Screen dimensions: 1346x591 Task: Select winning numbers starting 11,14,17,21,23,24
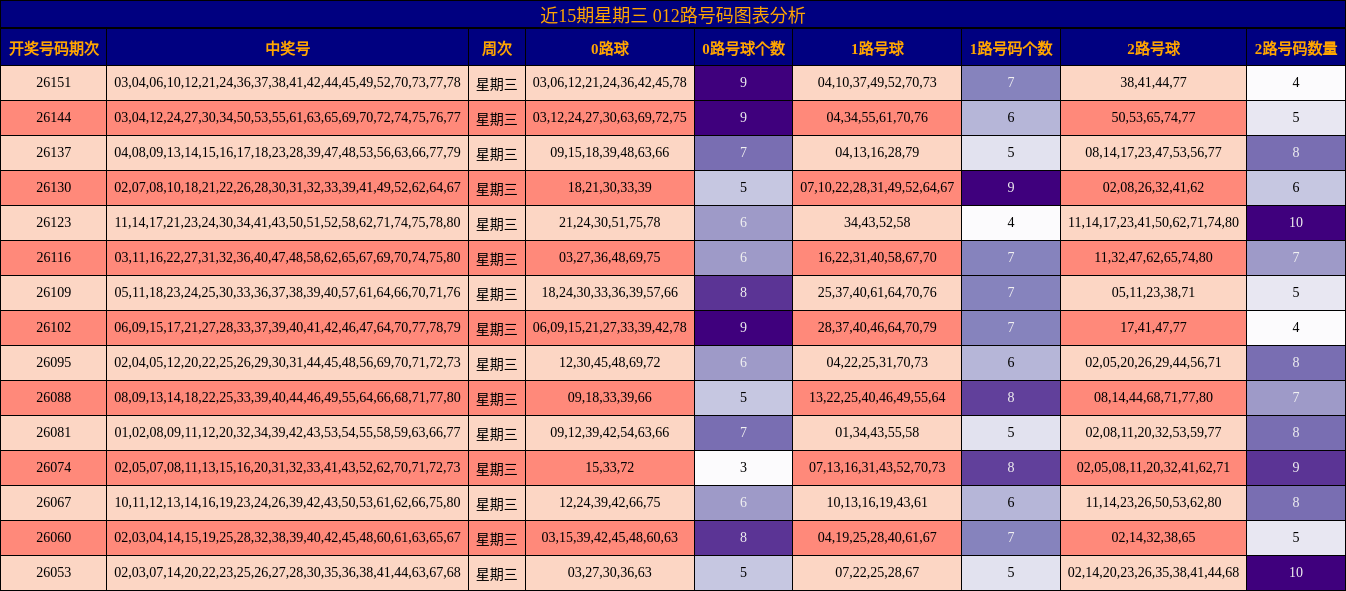tap(287, 223)
